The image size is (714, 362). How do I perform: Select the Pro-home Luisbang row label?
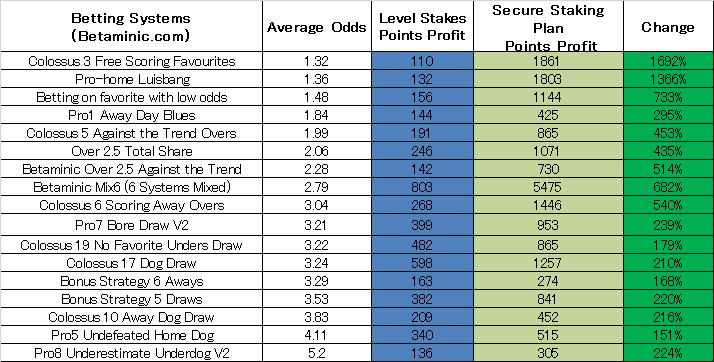pos(131,79)
